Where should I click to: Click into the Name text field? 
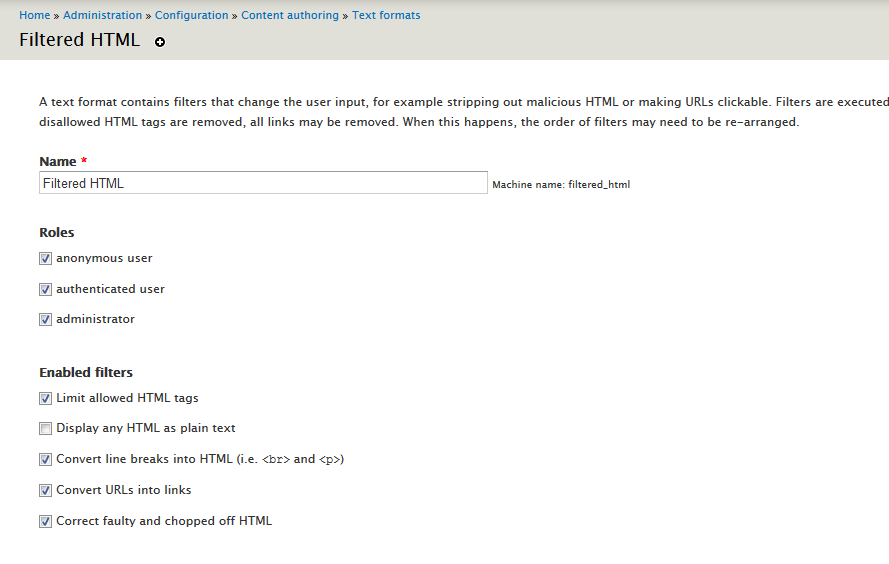263,183
